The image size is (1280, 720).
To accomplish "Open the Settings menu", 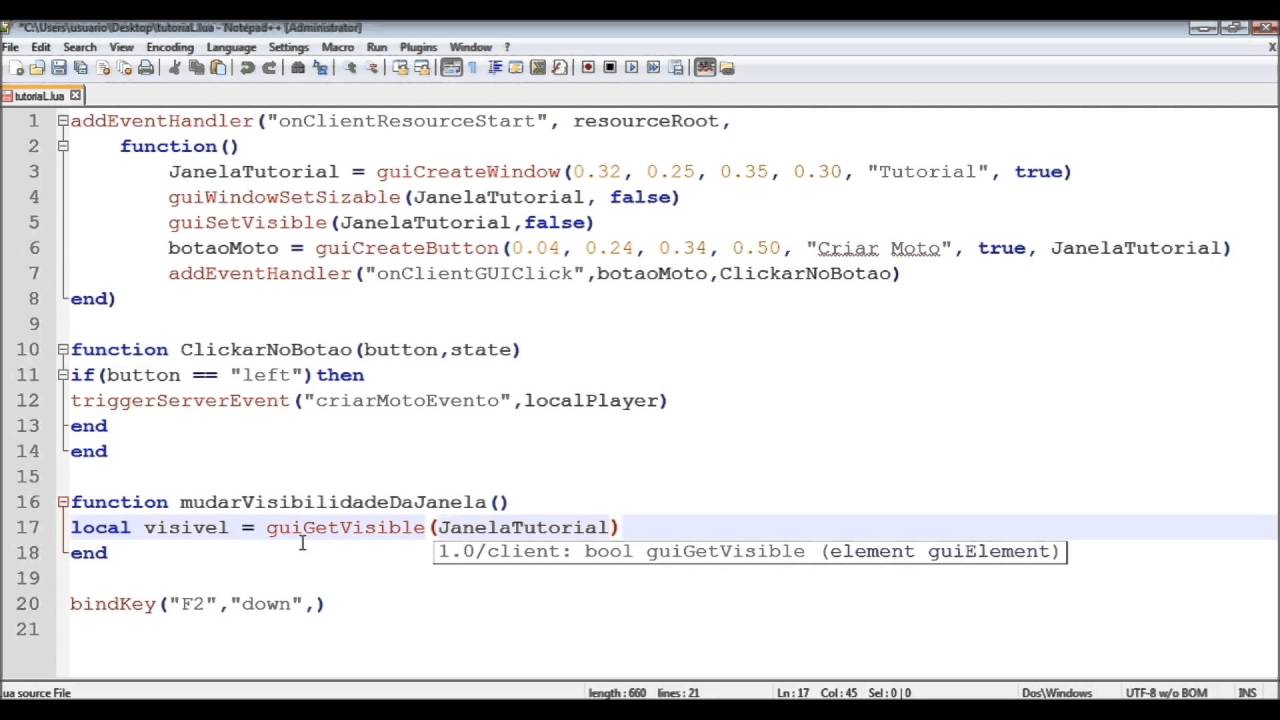I will tap(289, 47).
